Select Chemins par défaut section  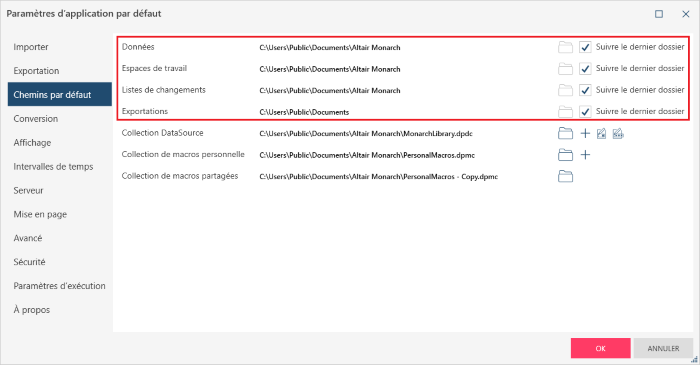click(x=59, y=94)
